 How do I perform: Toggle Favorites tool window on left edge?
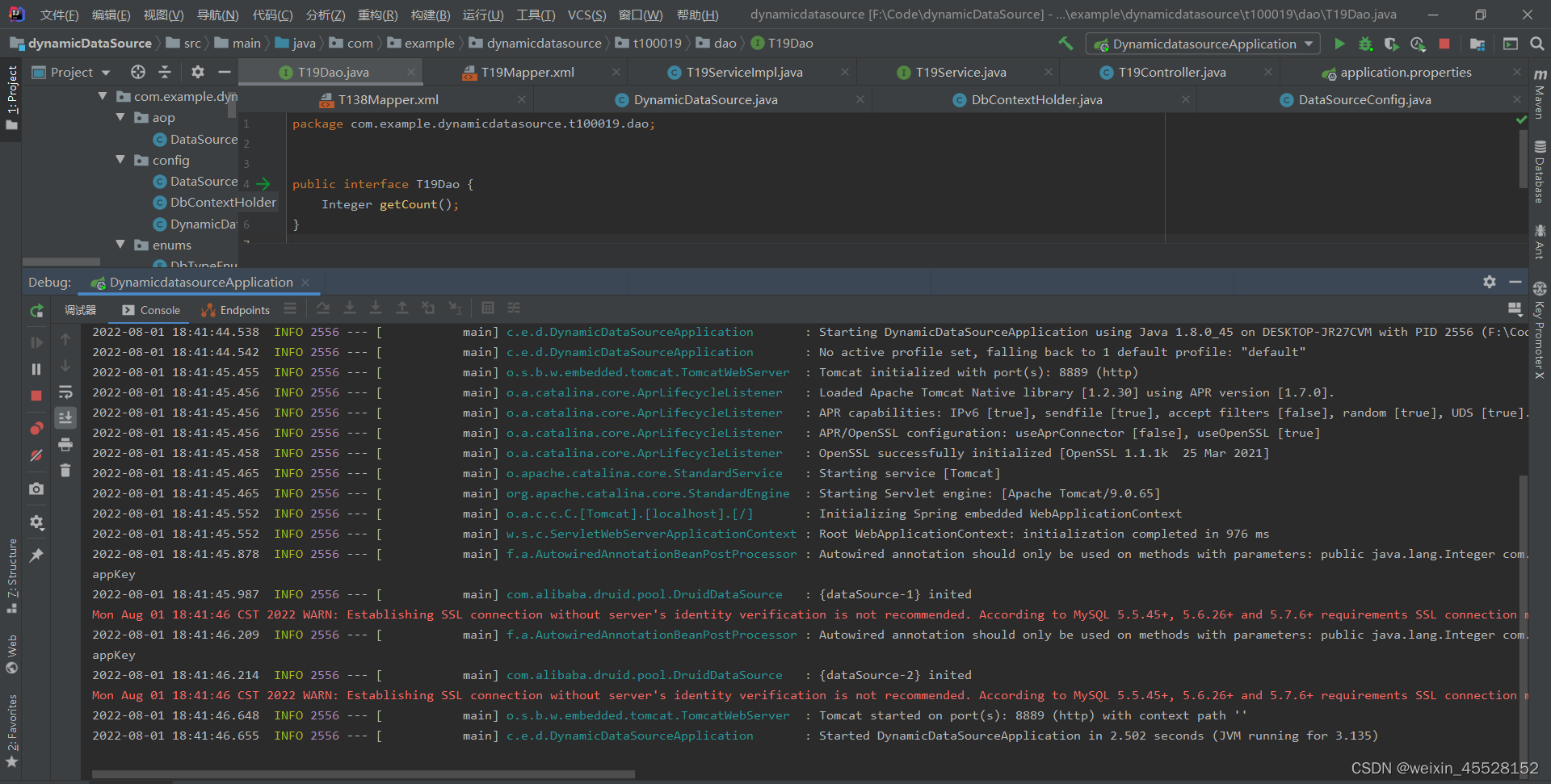[x=12, y=730]
